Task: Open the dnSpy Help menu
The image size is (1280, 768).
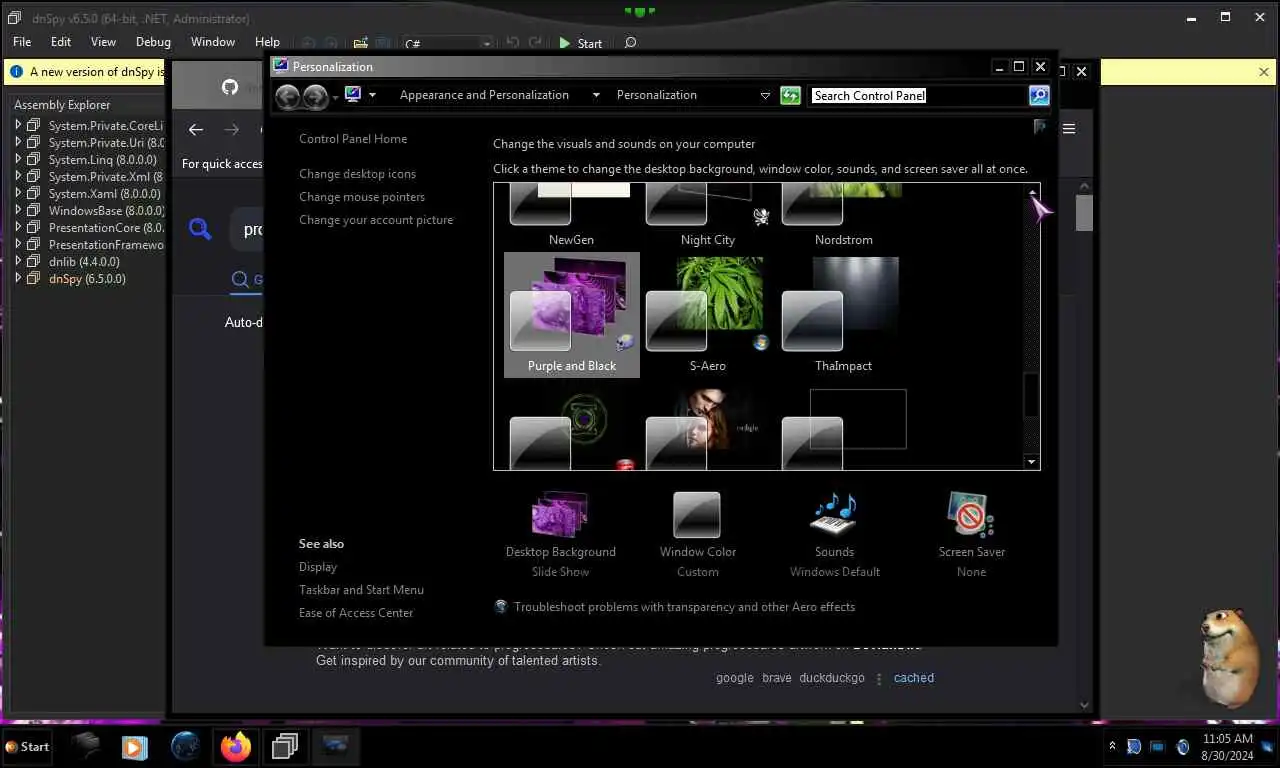Action: click(267, 42)
